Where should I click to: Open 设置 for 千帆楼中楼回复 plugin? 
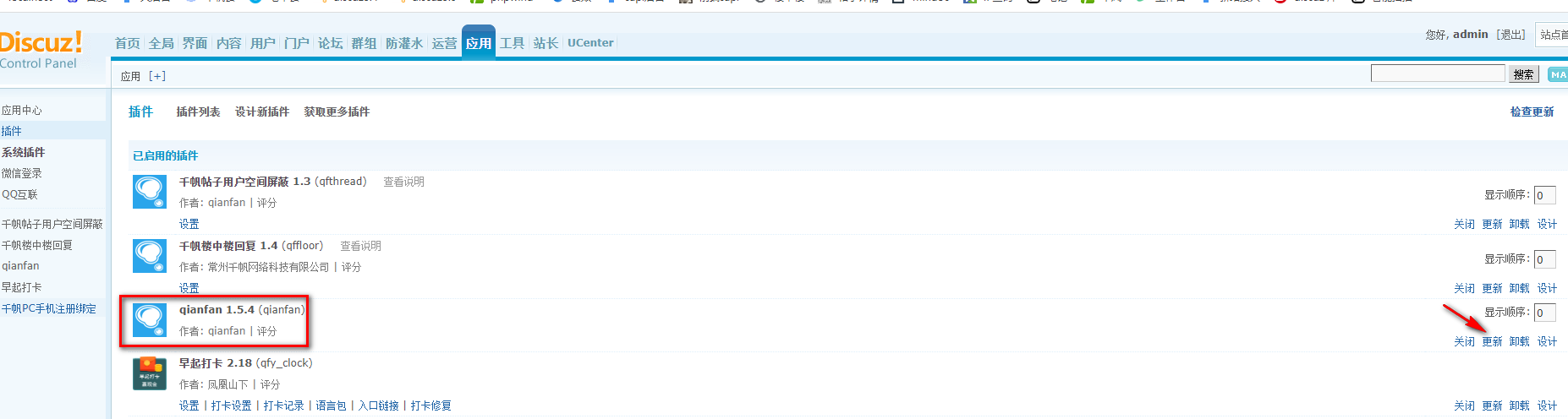point(189,288)
